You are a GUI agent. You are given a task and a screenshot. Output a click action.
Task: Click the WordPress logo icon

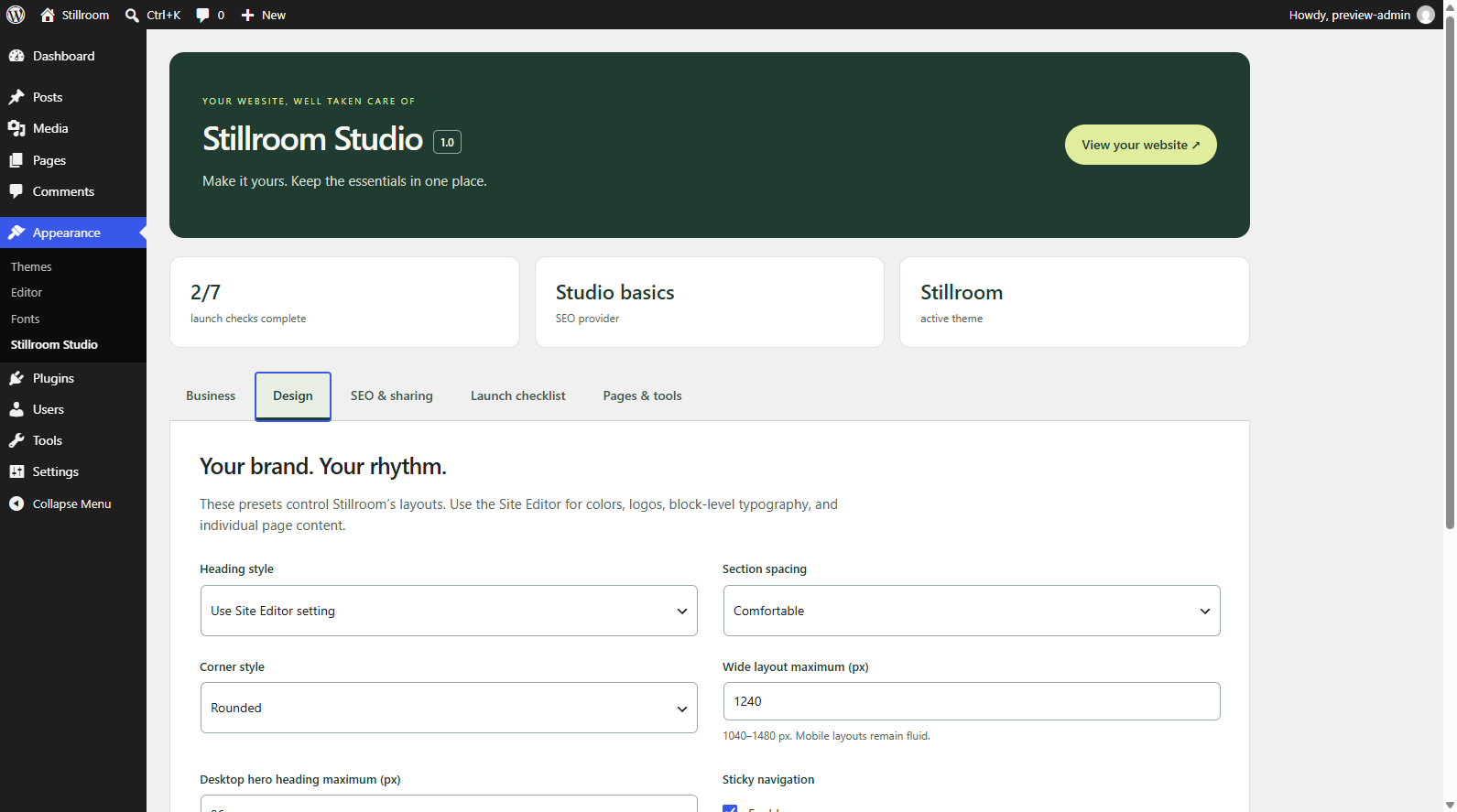pyautogui.click(x=16, y=15)
